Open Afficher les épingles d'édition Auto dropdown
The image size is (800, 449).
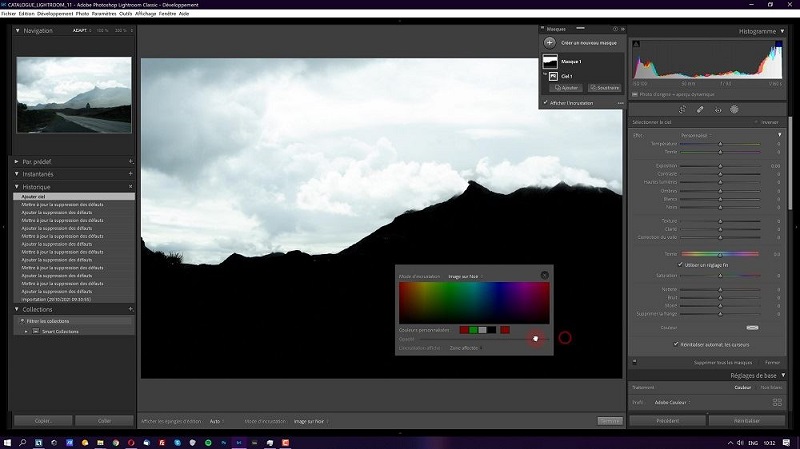216,421
